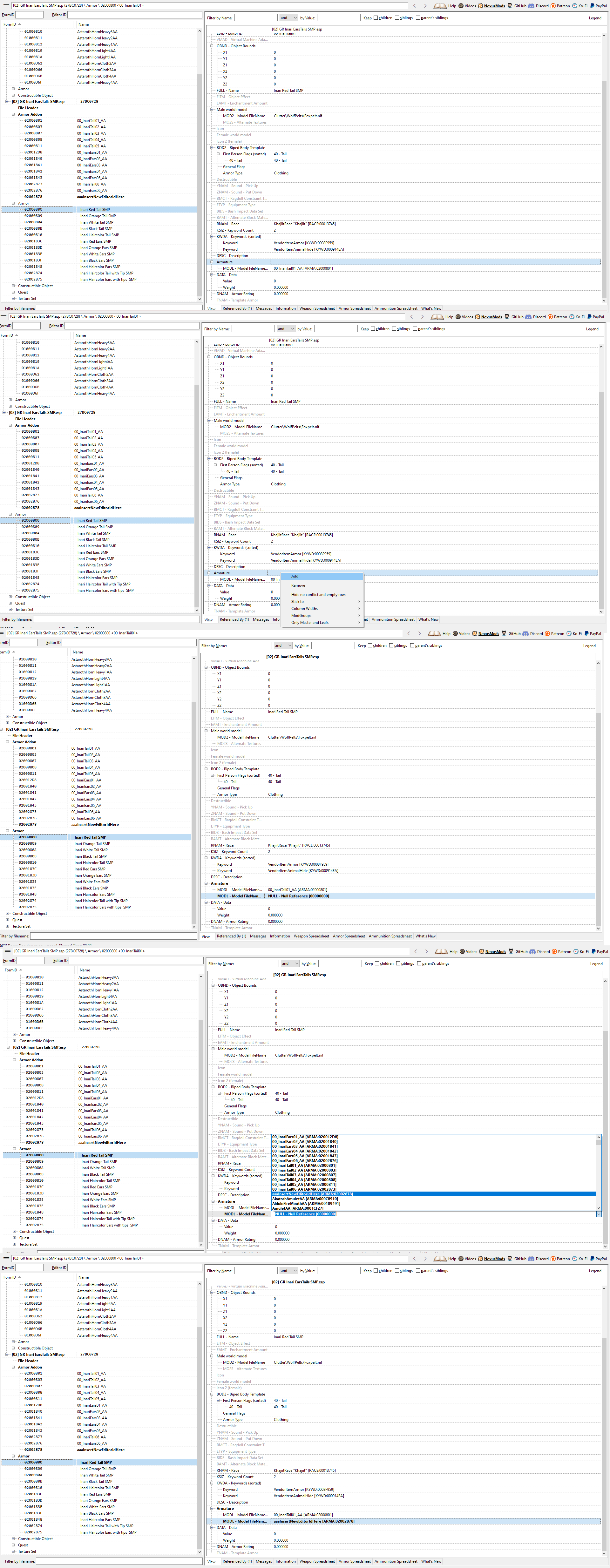Expand Quest tree node in the topmost capture

coord(13,292)
